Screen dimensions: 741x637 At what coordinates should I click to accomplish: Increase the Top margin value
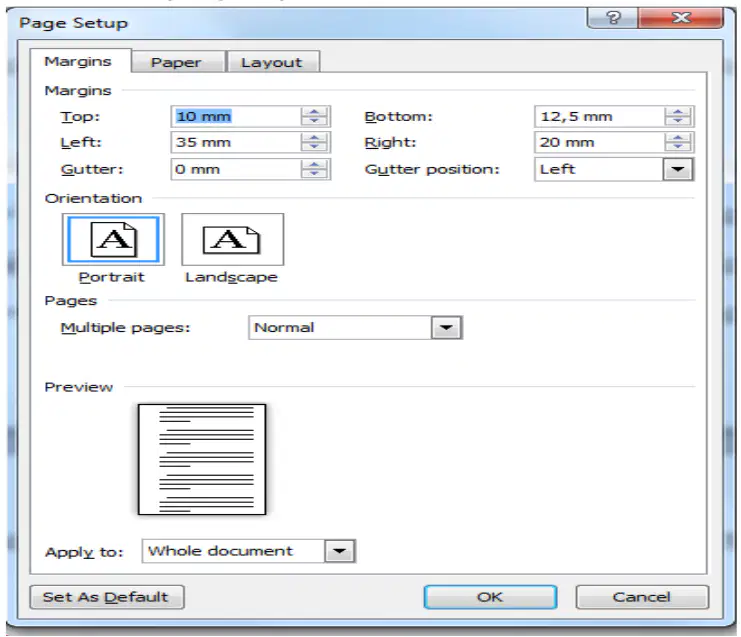click(x=314, y=112)
